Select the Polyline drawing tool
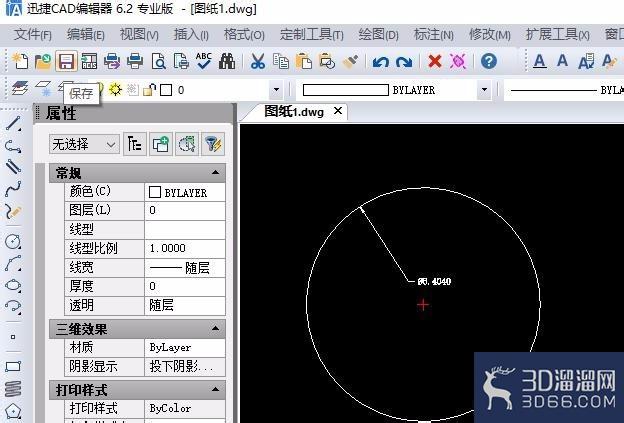This screenshot has width=624, height=423. tap(13, 146)
